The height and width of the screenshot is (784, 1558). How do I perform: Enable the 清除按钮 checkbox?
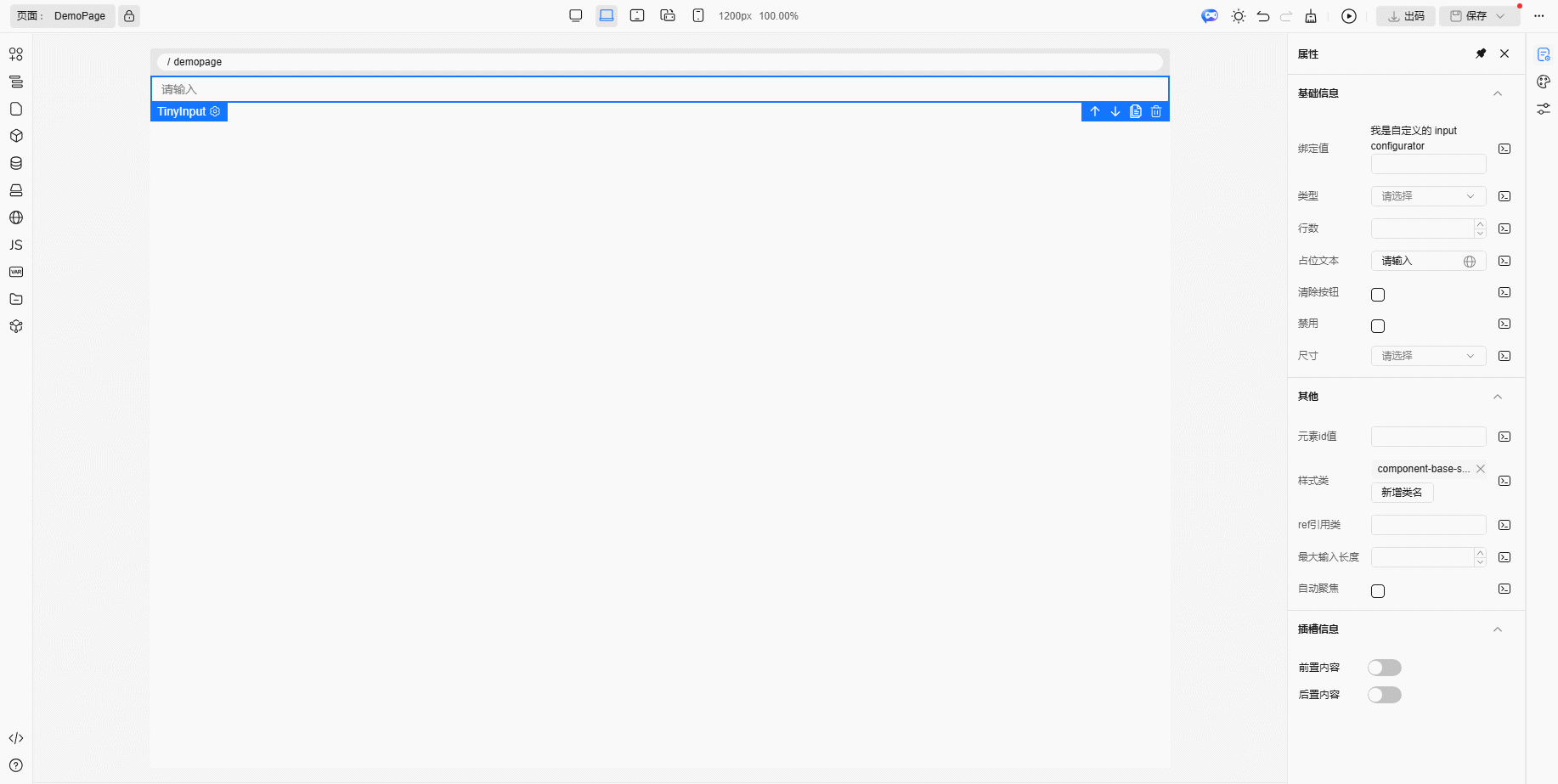pyautogui.click(x=1378, y=295)
